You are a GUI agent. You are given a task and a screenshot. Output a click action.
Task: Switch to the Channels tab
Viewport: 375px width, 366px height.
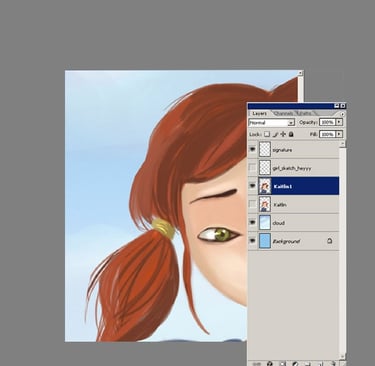pyautogui.click(x=284, y=114)
